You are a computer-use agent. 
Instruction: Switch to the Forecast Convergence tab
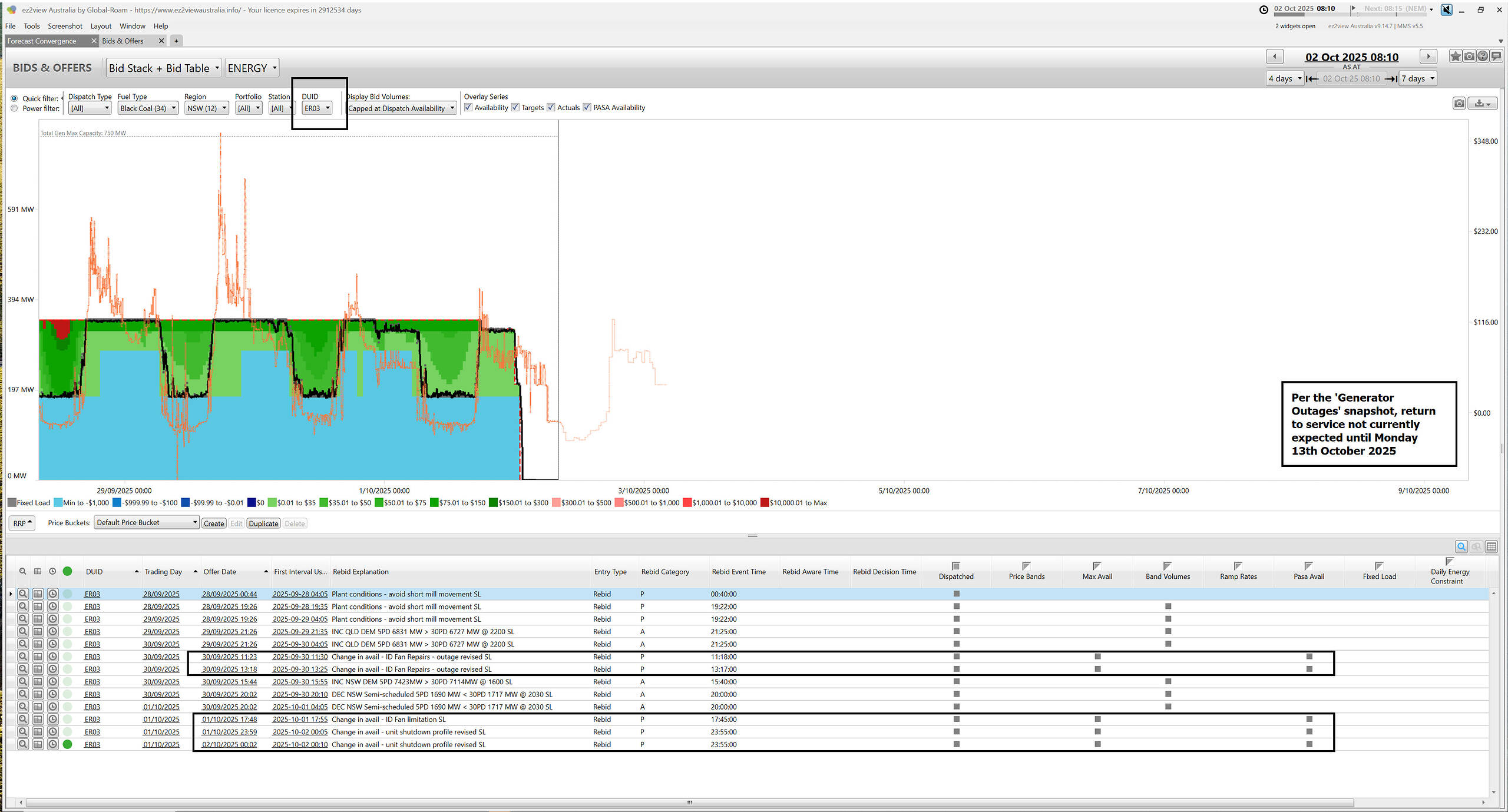click(42, 41)
